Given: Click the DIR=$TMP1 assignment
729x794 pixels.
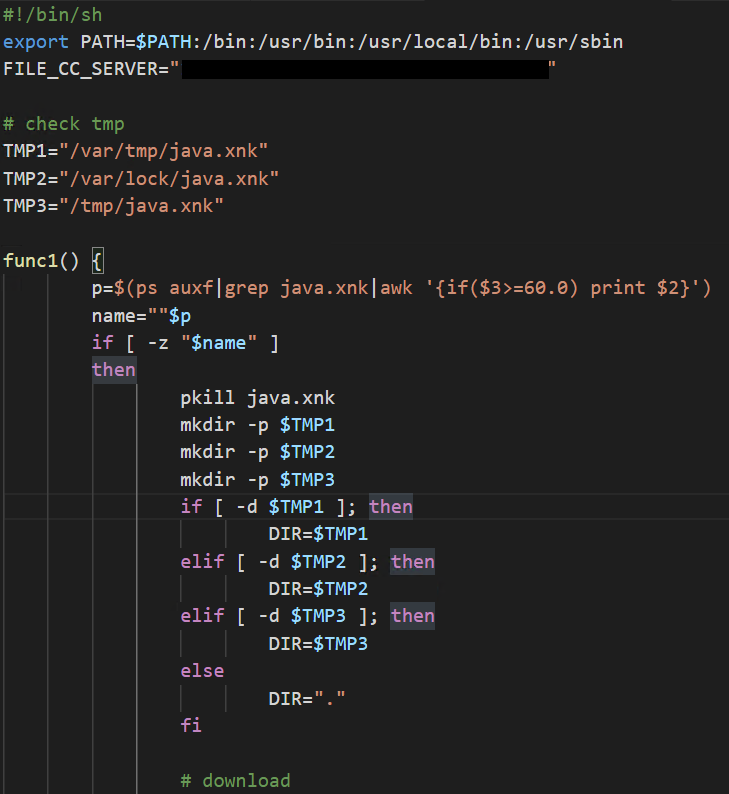Looking at the screenshot, I should [x=318, y=534].
